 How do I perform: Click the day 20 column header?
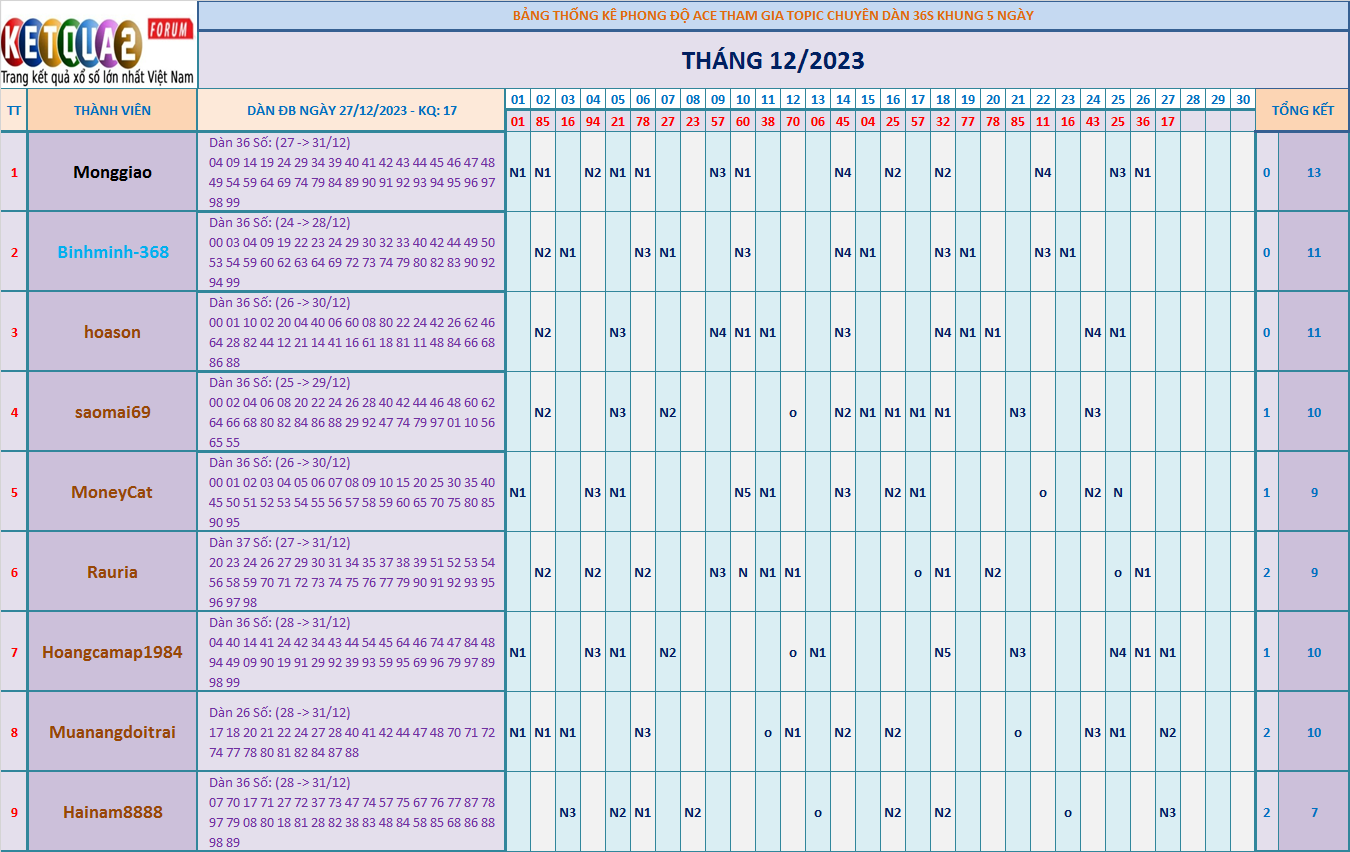(x=993, y=100)
